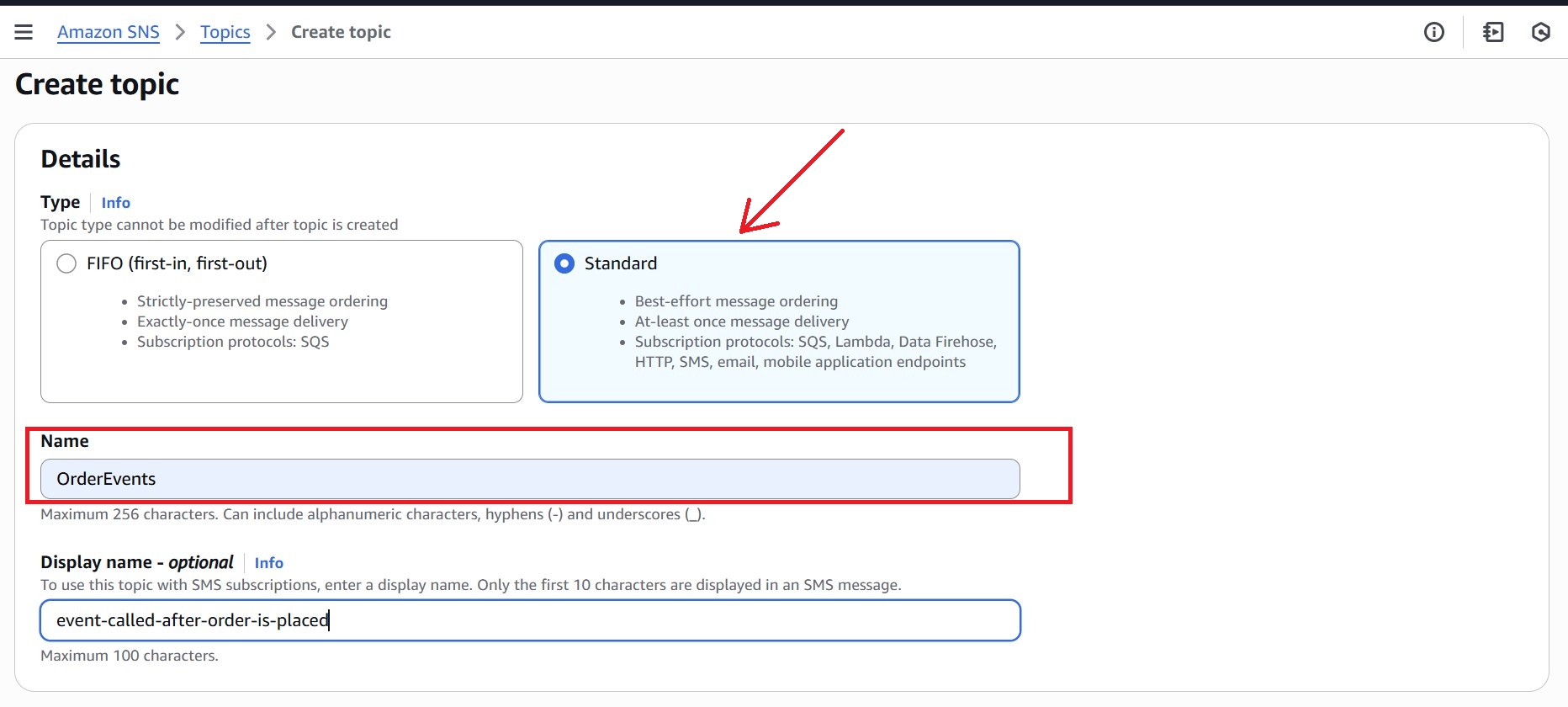Click the Display name - optional label
The height and width of the screenshot is (707, 1568).
click(137, 562)
